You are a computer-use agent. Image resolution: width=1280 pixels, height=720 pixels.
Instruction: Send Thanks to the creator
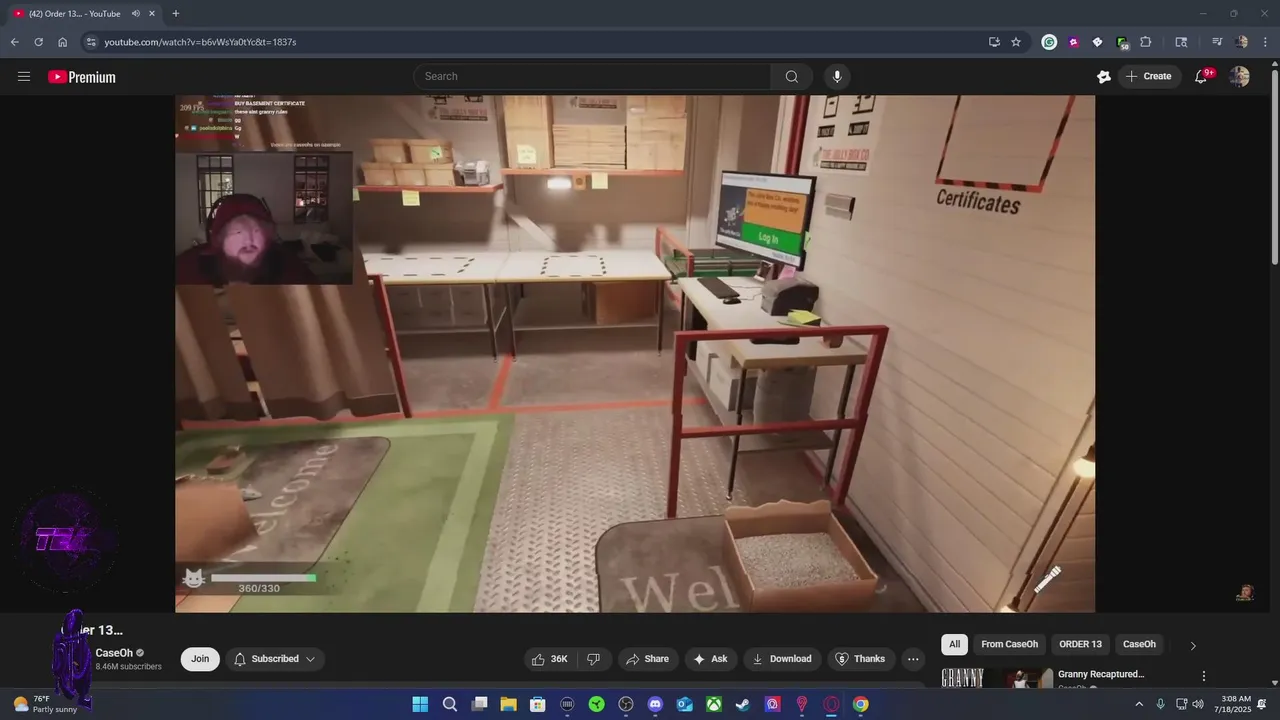point(861,659)
